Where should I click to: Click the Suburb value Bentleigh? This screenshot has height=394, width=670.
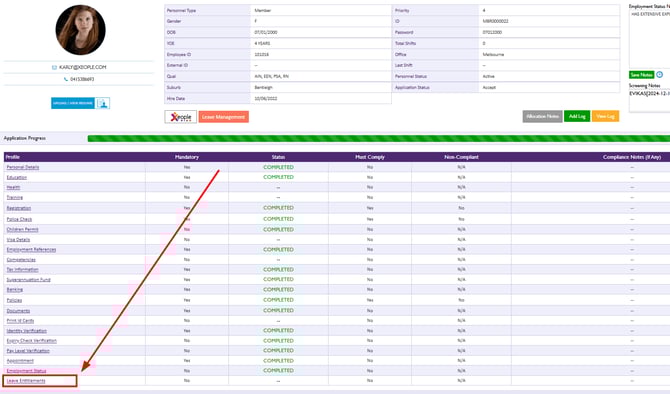pos(264,88)
